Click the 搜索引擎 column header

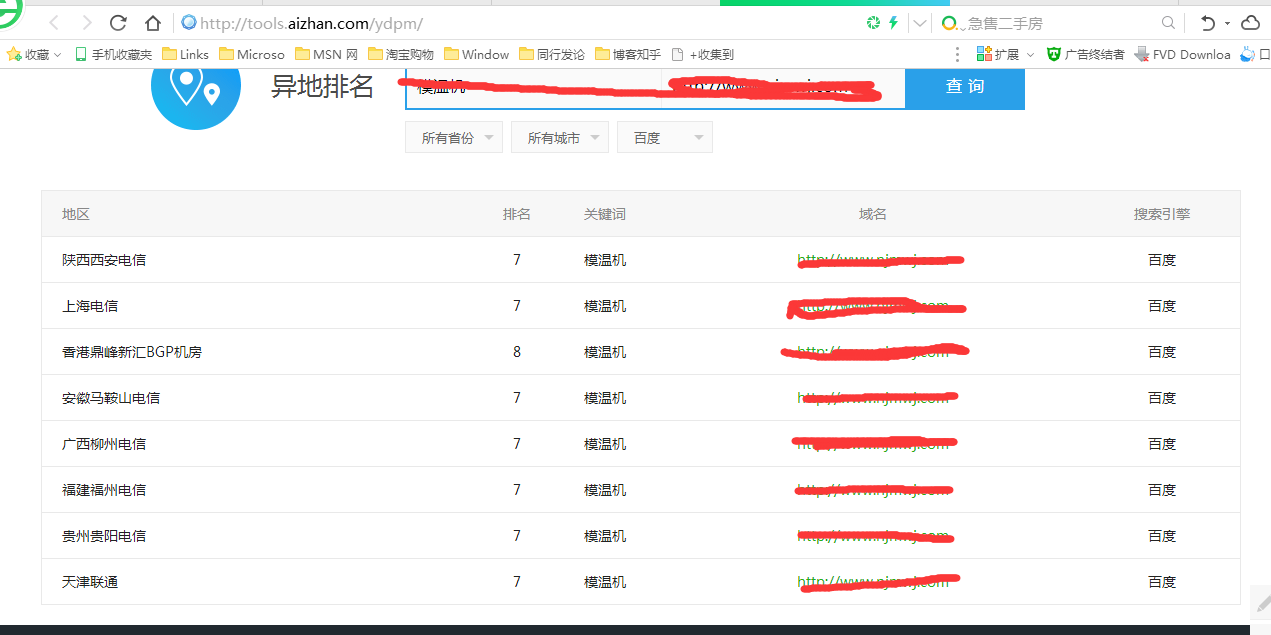click(1162, 214)
